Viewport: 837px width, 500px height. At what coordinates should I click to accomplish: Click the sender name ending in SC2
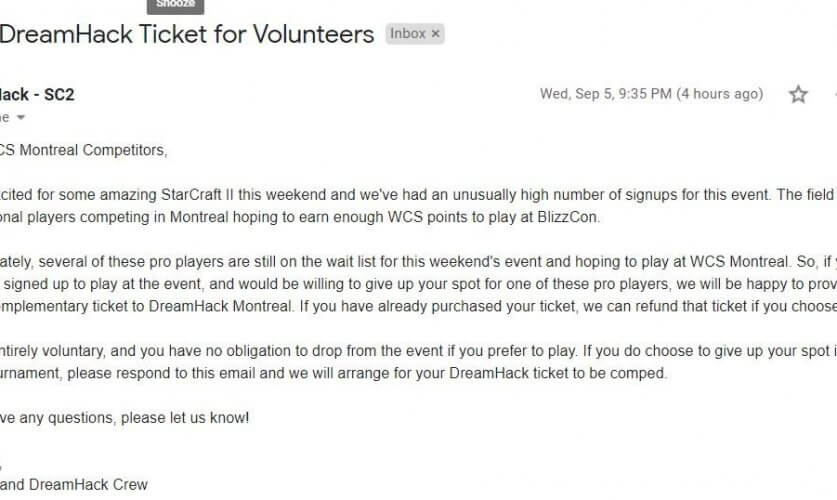[37, 95]
